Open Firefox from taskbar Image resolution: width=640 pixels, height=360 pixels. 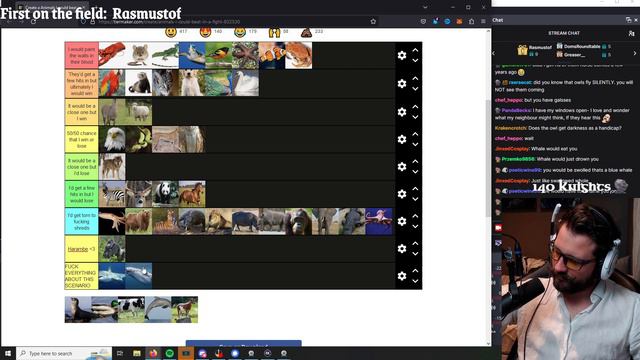pos(153,353)
